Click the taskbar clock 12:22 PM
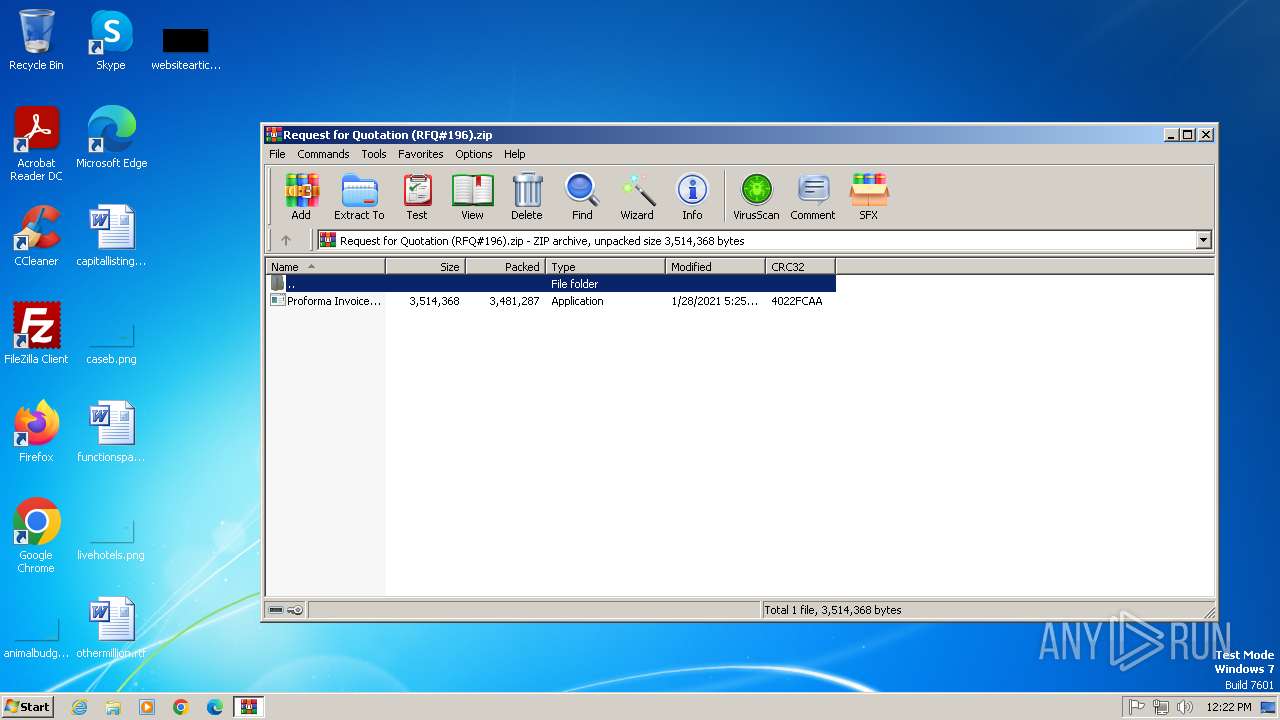The width and height of the screenshot is (1280, 720). [1229, 707]
